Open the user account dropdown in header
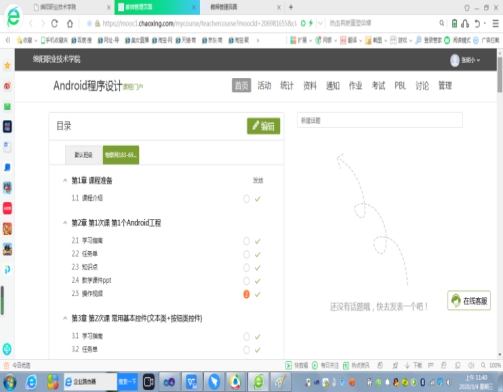Screen dimensions: 503x392 pos(465,60)
